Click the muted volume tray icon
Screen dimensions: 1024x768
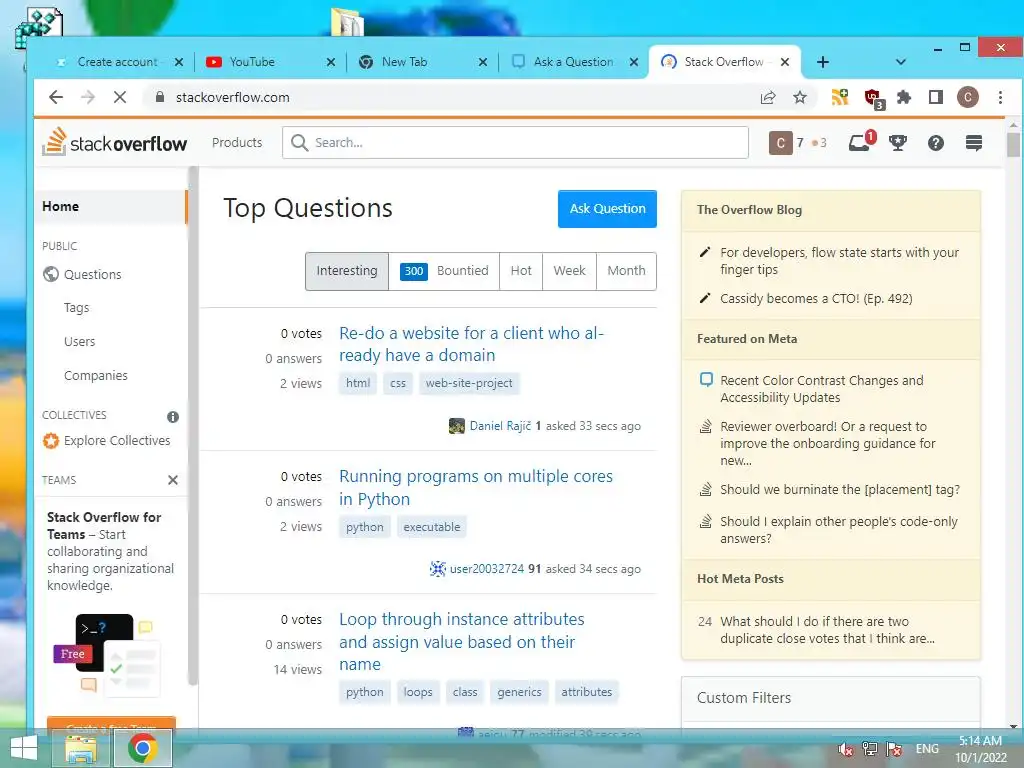pos(846,749)
